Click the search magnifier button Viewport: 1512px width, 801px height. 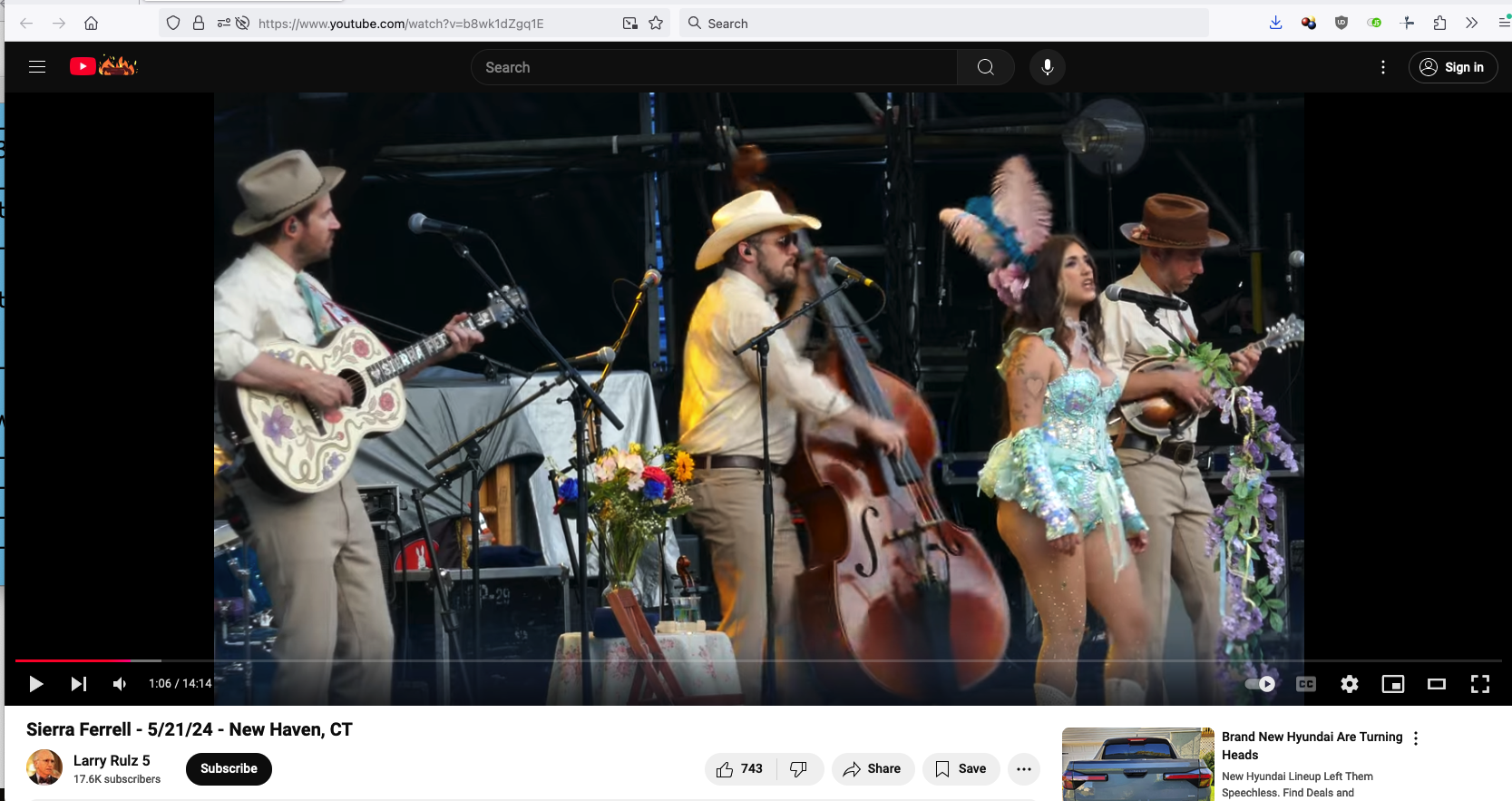click(985, 67)
